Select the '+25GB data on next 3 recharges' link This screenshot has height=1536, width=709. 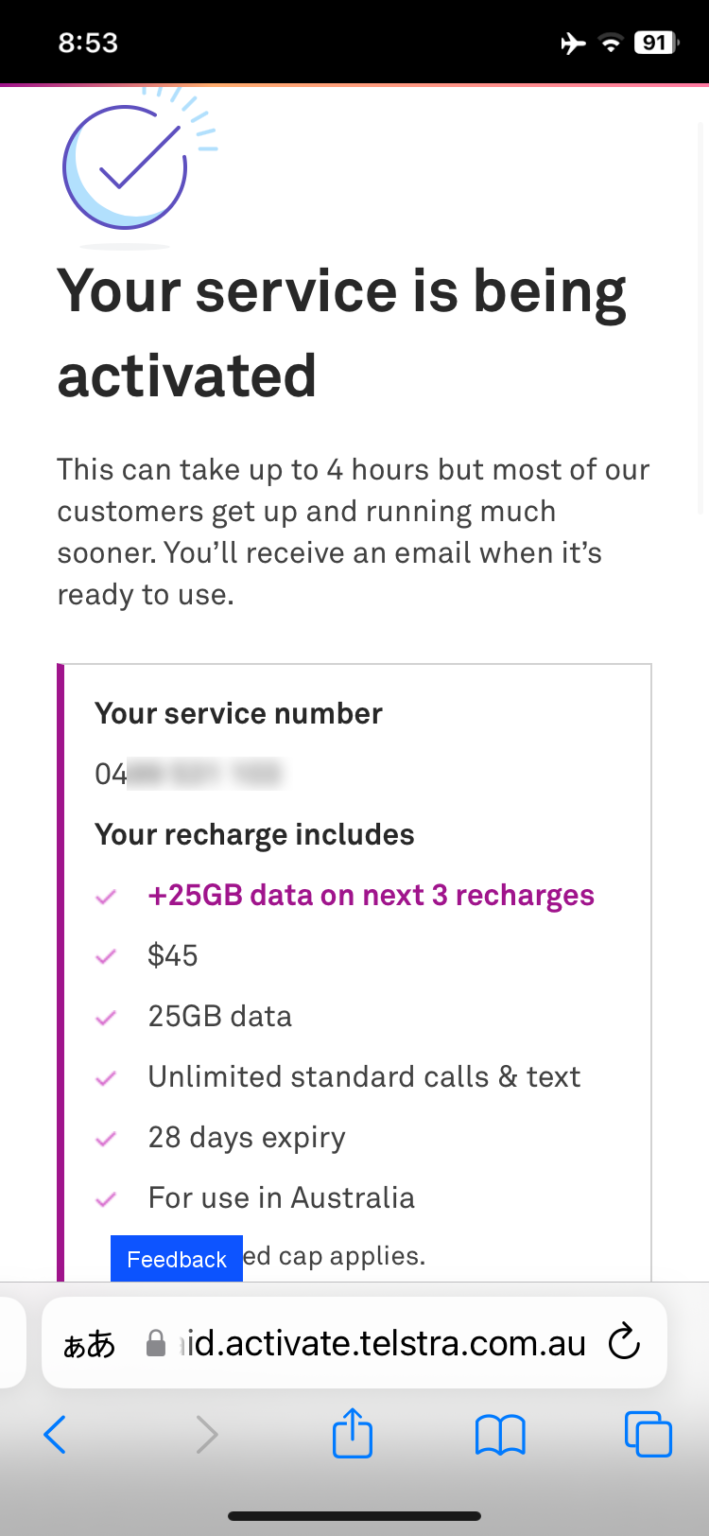tap(371, 895)
